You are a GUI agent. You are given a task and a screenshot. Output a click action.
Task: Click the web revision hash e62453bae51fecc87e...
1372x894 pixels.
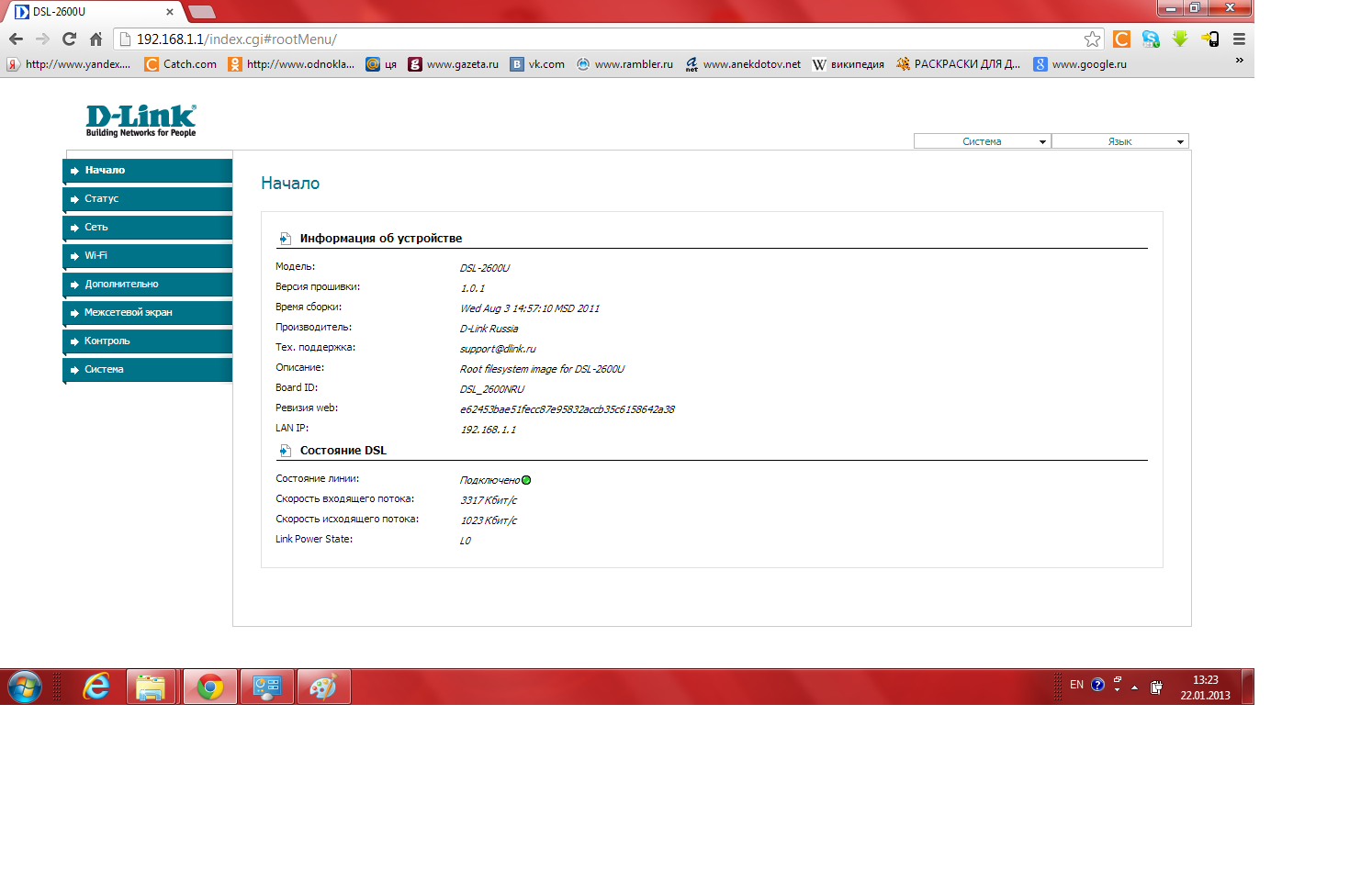(x=568, y=409)
